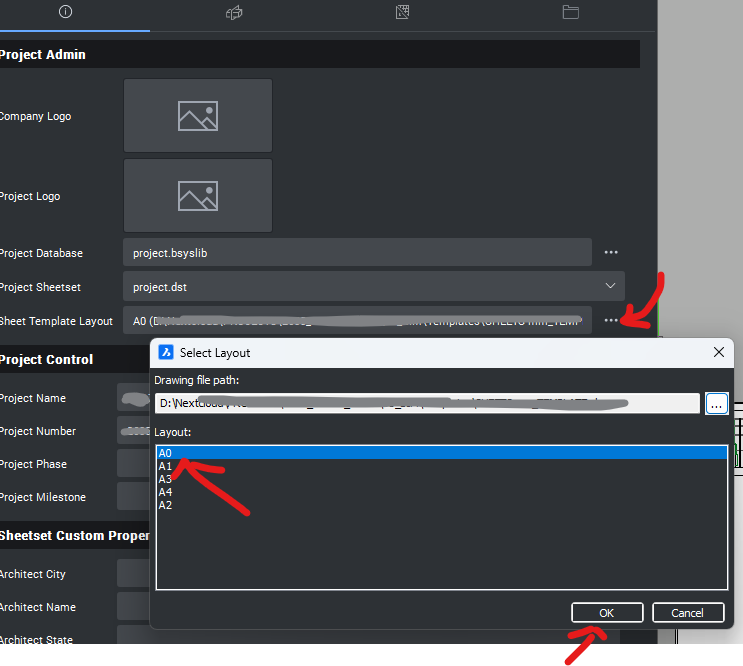Cancel the Select Layout dialog
This screenshot has height=666, width=743.
(688, 613)
